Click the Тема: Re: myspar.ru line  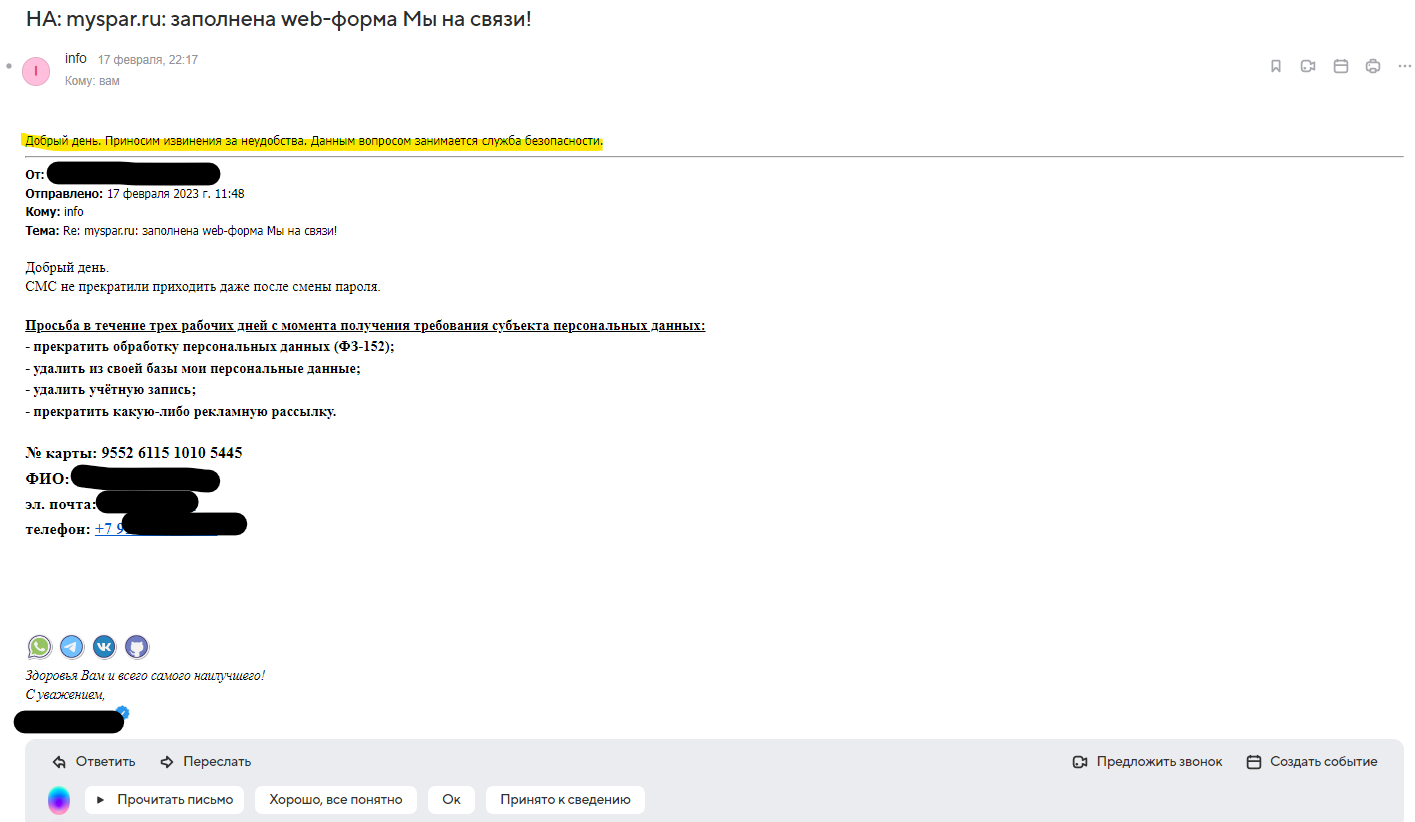(181, 230)
